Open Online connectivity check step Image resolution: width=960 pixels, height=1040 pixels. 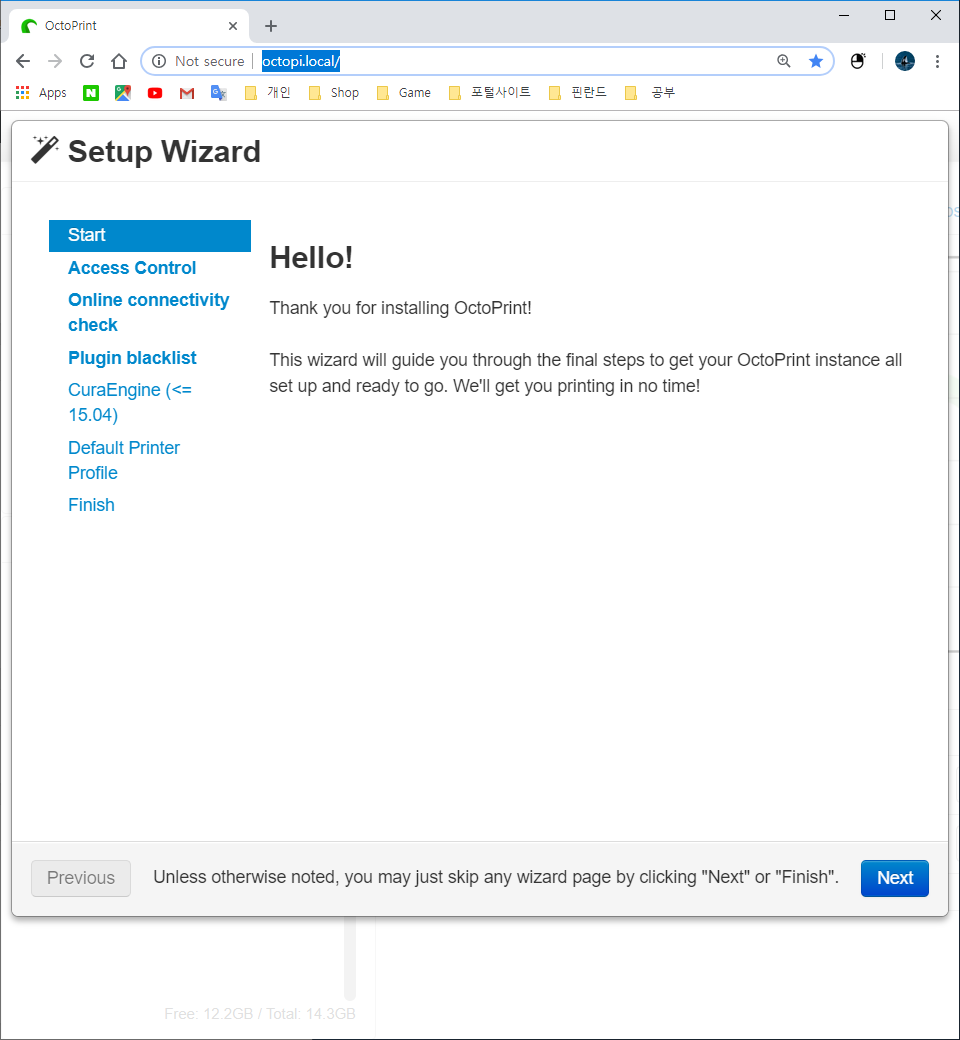tap(149, 312)
